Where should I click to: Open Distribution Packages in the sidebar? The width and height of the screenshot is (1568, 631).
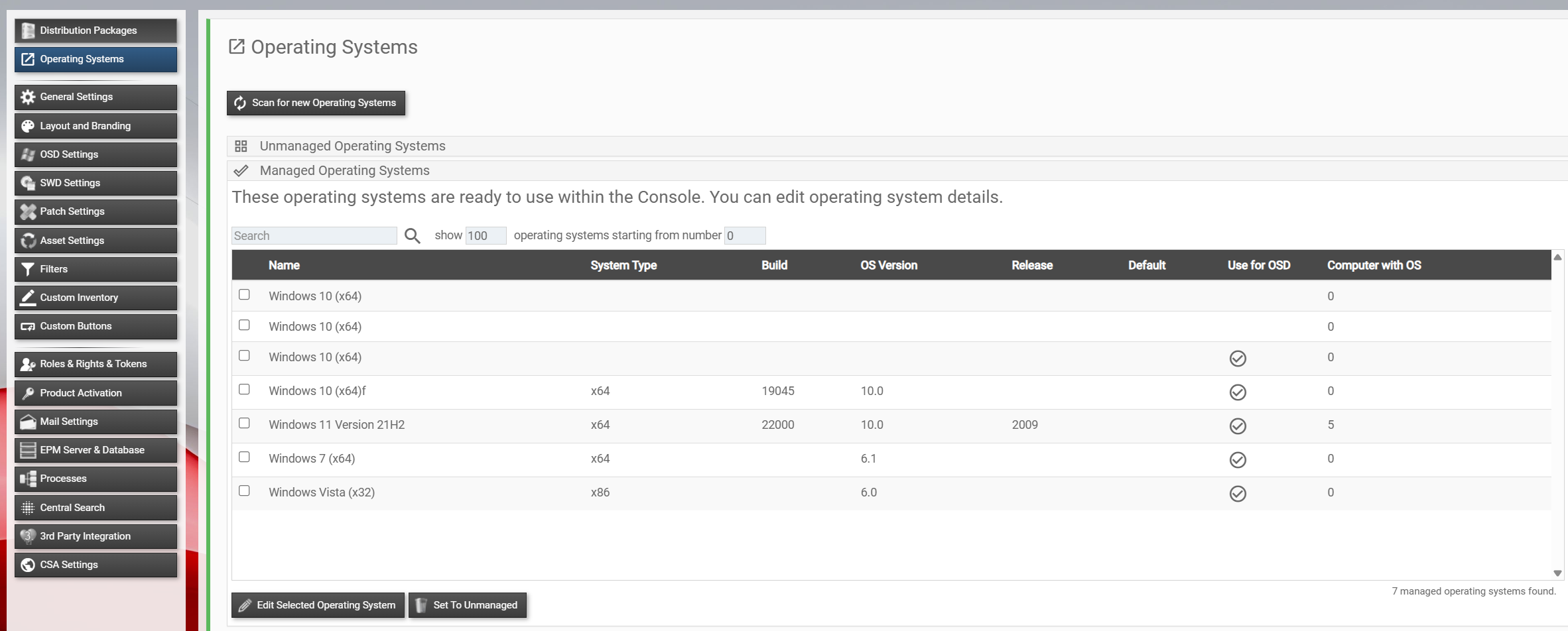click(x=96, y=30)
